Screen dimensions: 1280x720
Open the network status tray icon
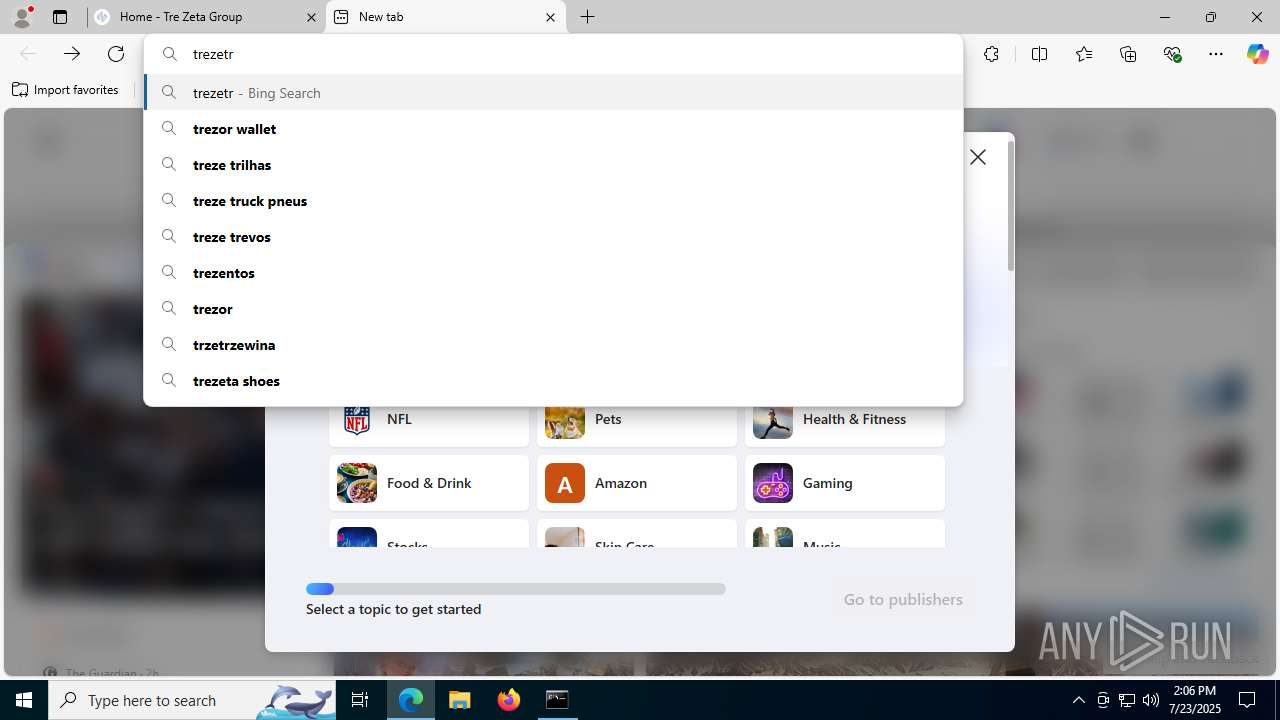tap(1127, 700)
